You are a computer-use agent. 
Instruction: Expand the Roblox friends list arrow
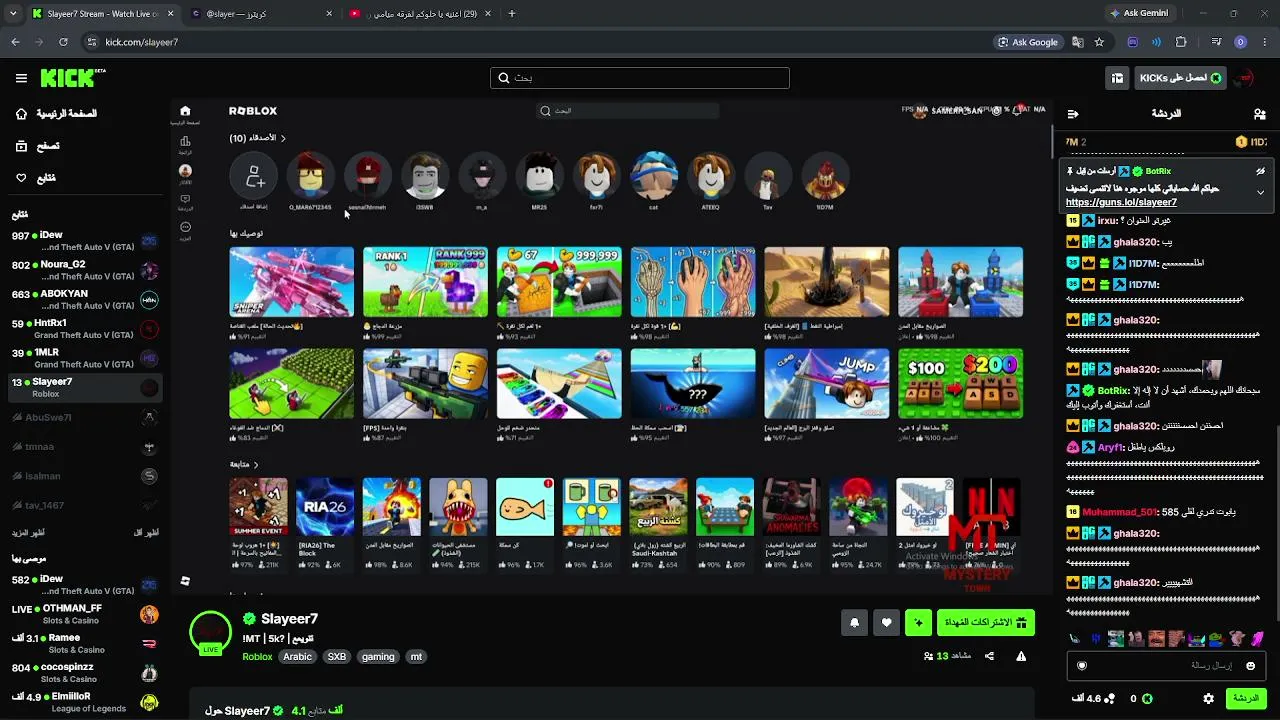click(284, 138)
